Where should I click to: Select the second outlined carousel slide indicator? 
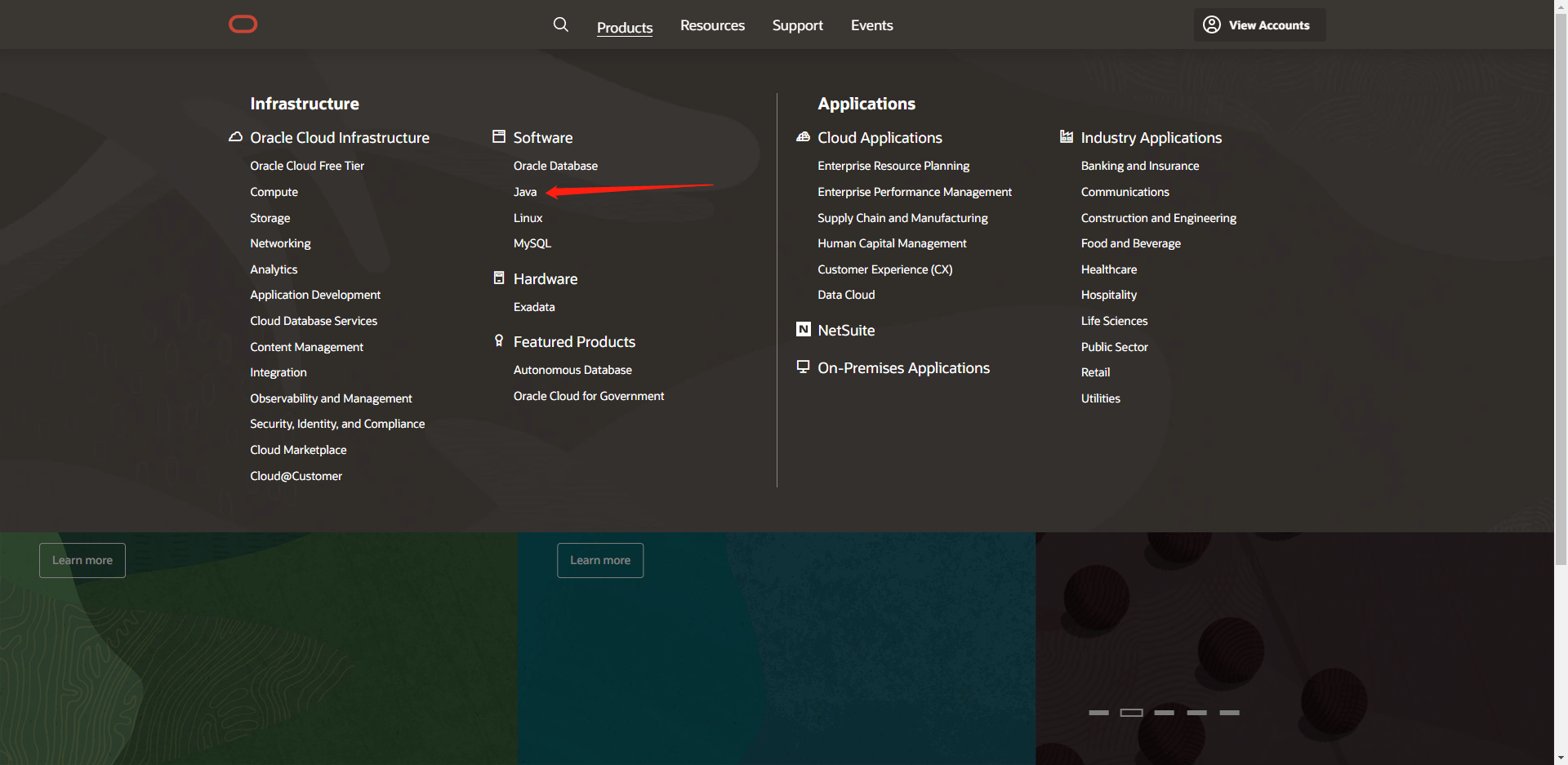[1132, 713]
